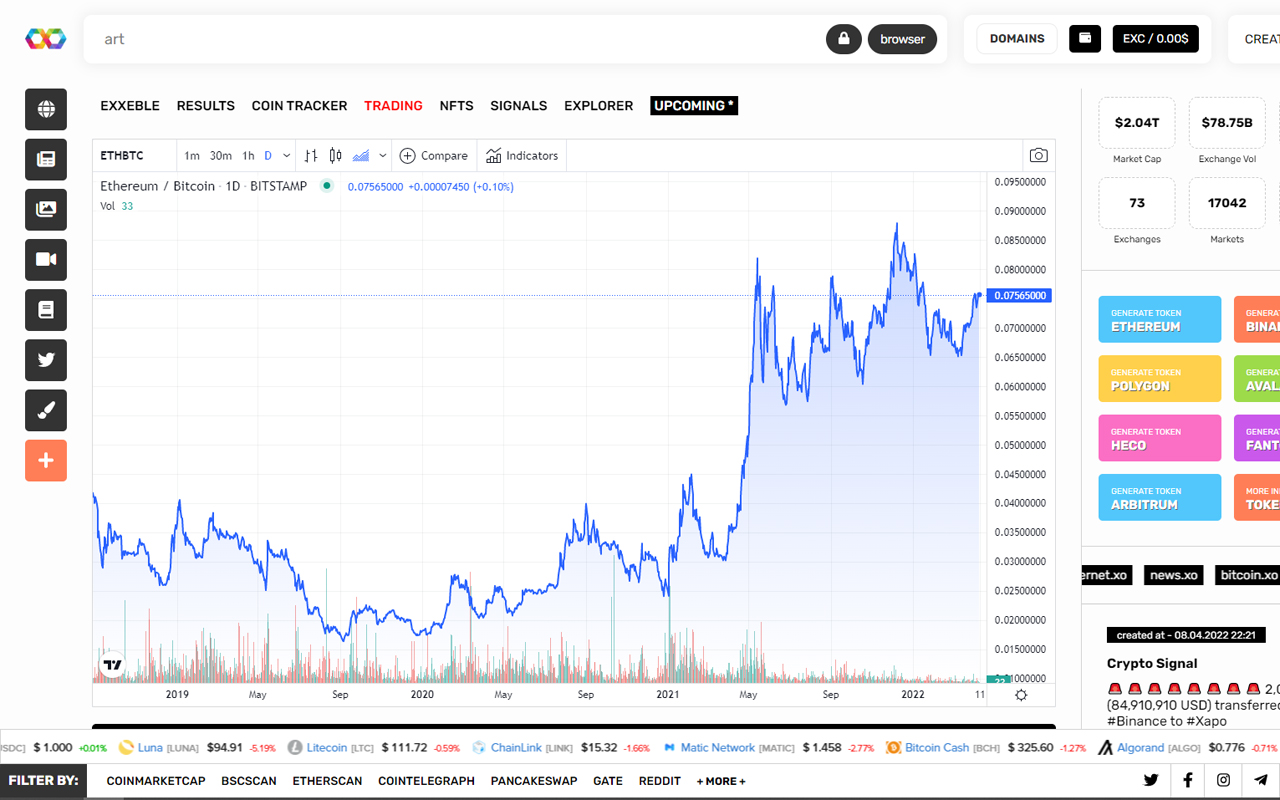This screenshot has width=1280, height=800.
Task: Filter by BSCSCAN
Action: pyautogui.click(x=249, y=781)
